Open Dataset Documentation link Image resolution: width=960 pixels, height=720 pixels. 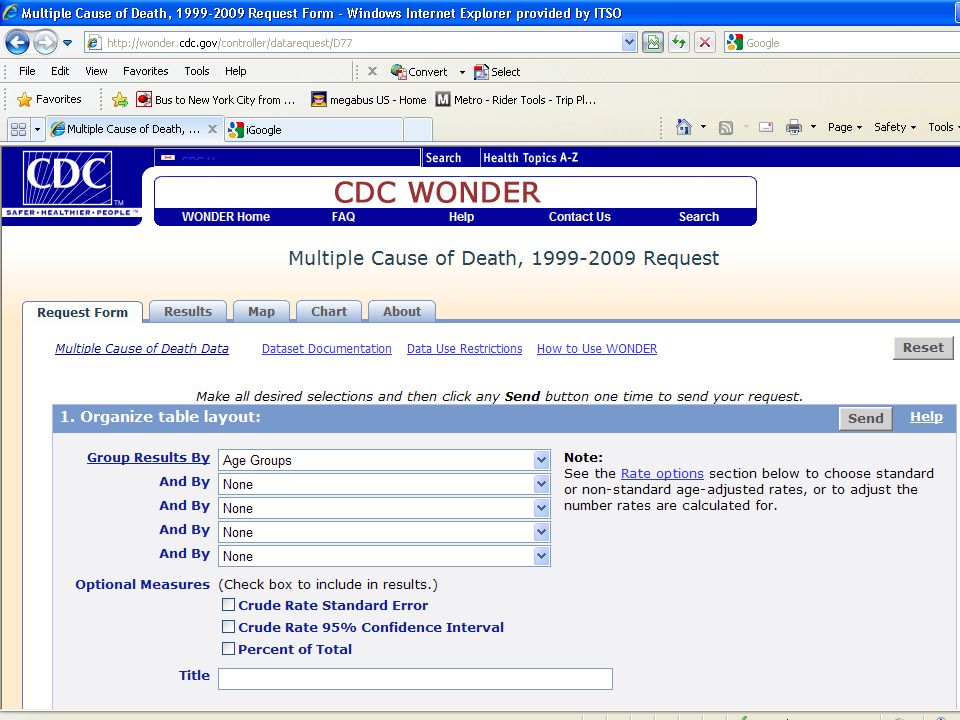pos(327,348)
